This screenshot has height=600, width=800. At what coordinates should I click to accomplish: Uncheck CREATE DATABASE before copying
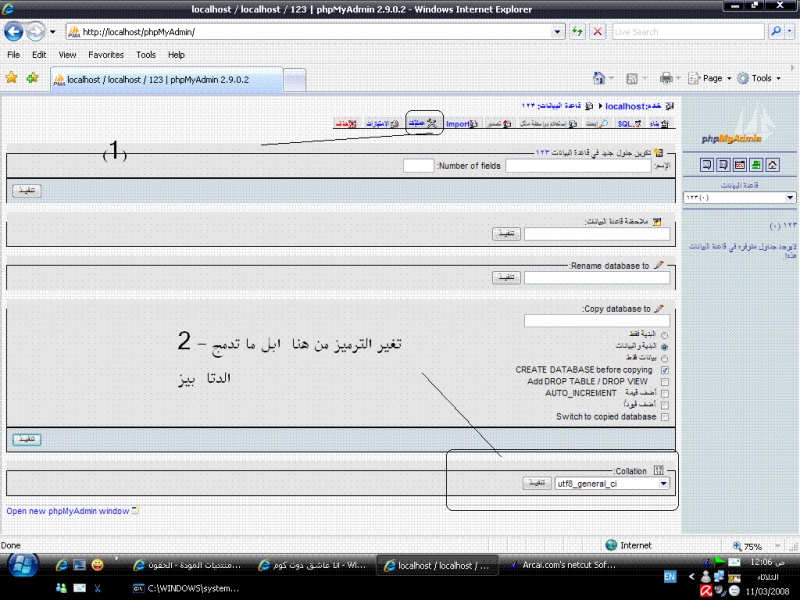click(x=665, y=370)
